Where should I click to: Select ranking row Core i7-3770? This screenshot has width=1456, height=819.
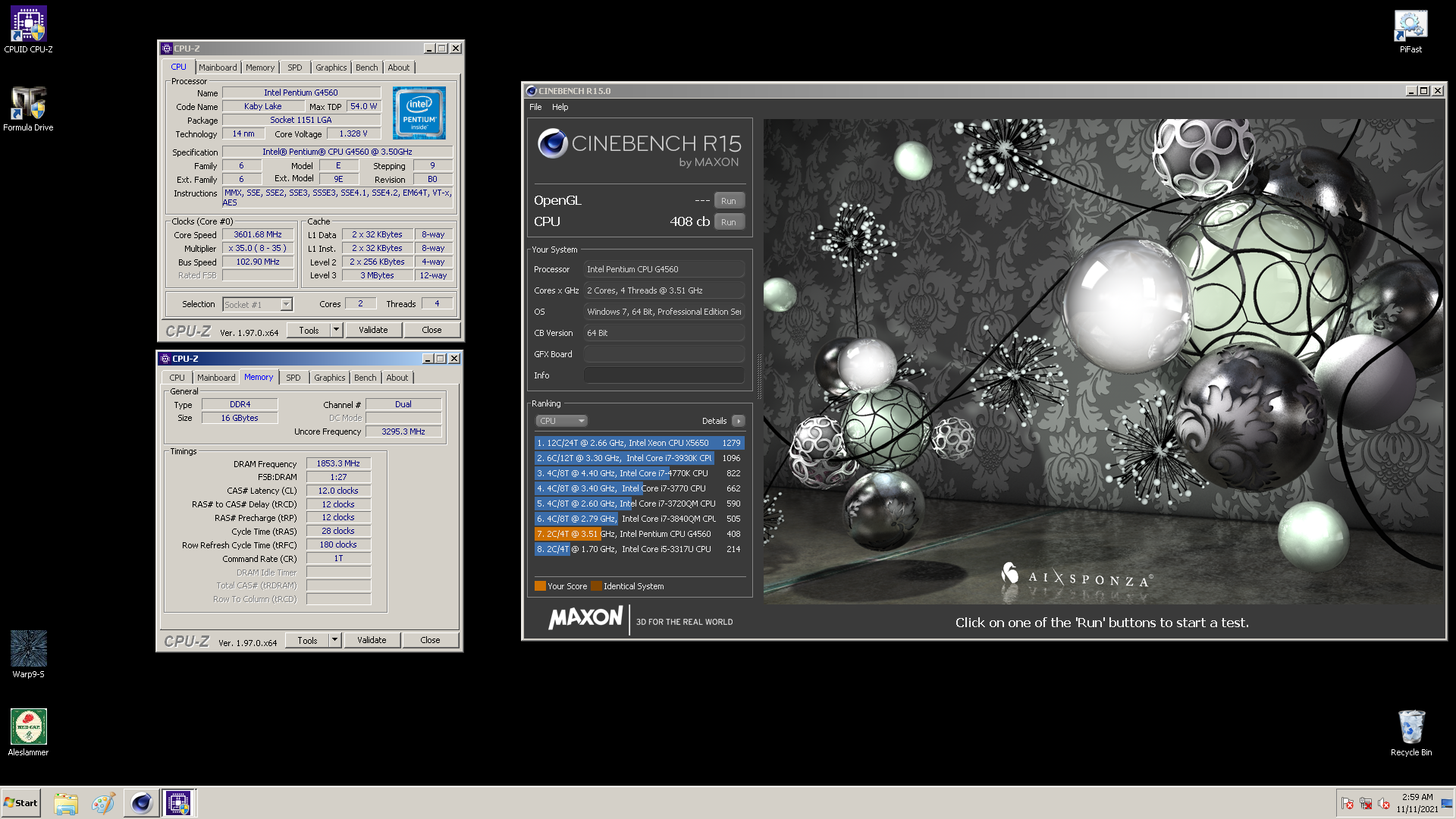(x=639, y=488)
